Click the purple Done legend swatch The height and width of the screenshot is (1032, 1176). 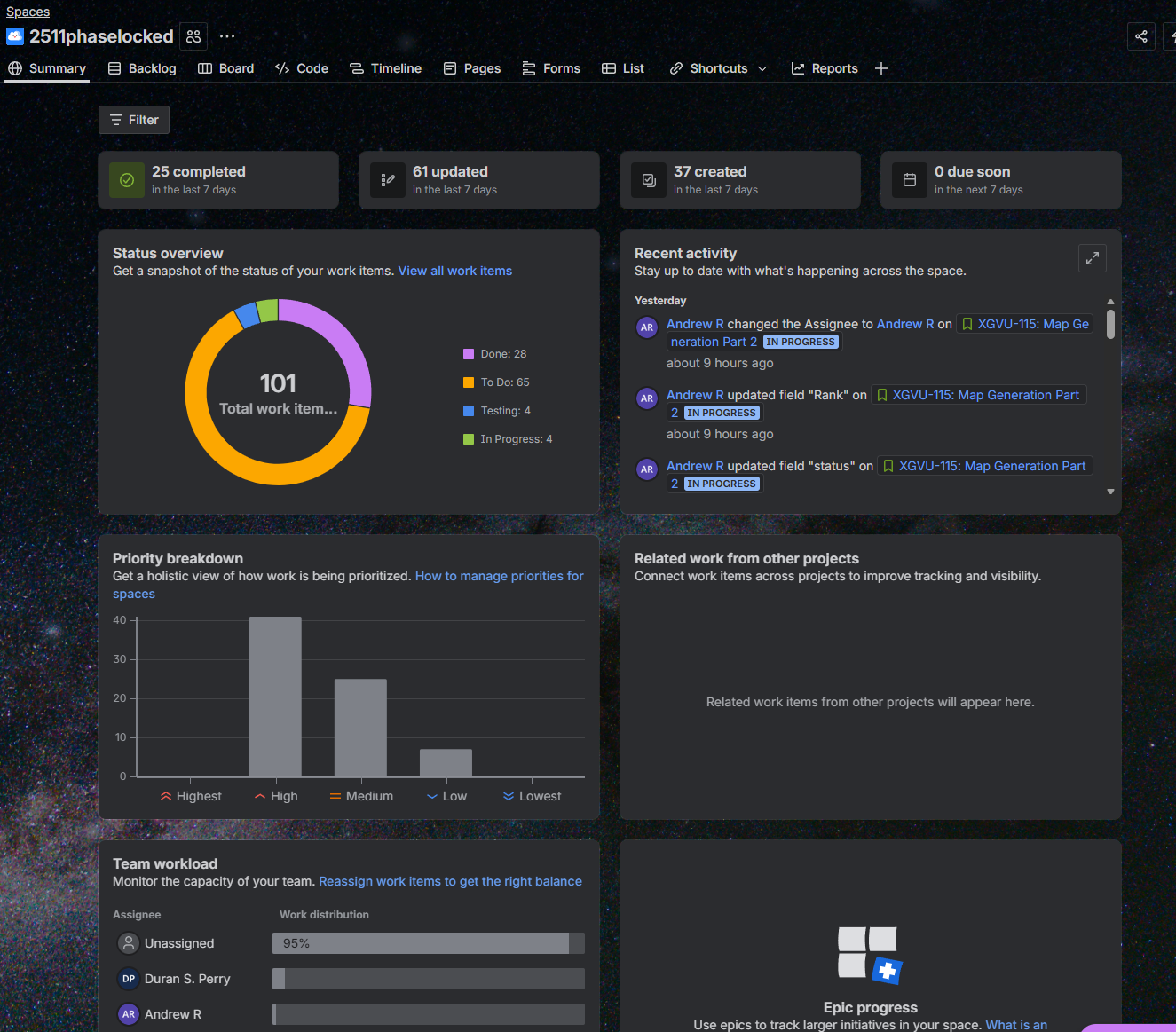[x=469, y=354]
